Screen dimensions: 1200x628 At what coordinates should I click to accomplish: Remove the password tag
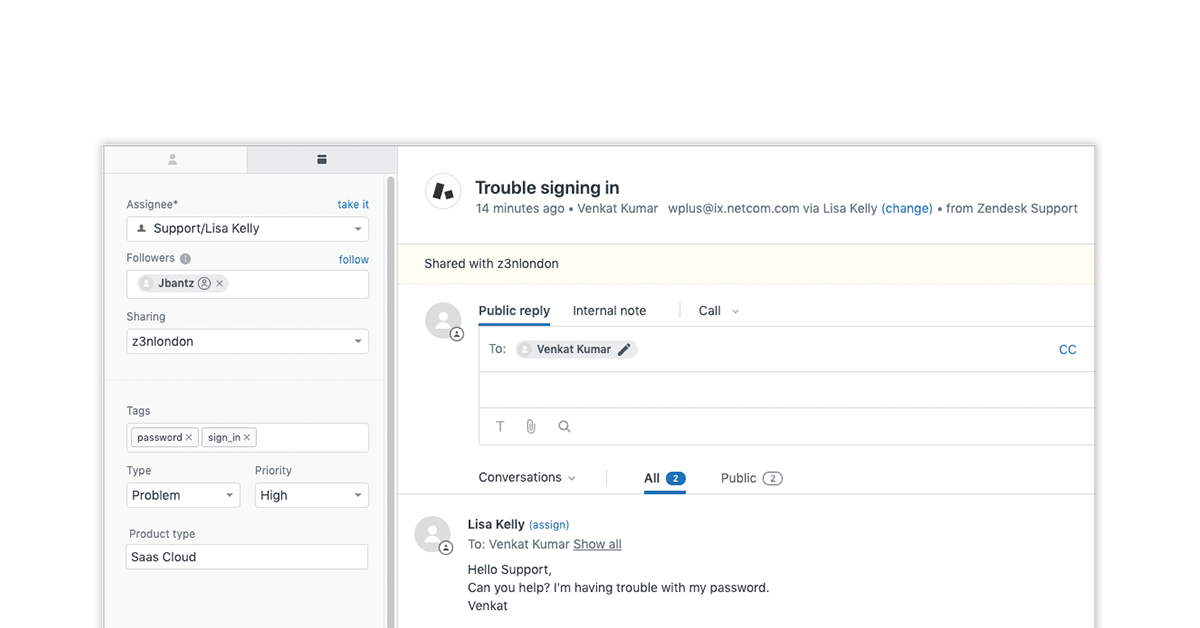click(189, 438)
